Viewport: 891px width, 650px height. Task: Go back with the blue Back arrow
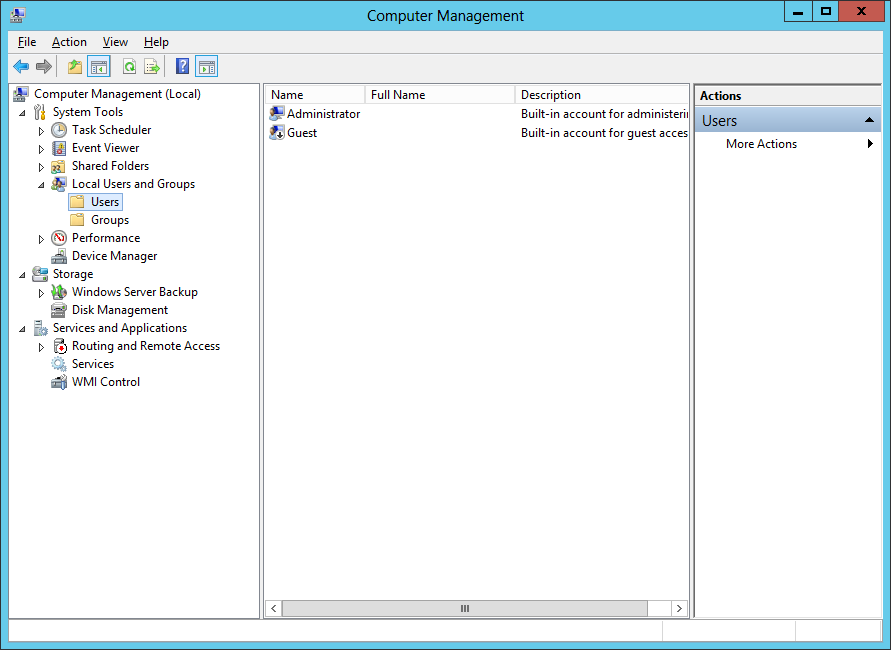[21, 67]
